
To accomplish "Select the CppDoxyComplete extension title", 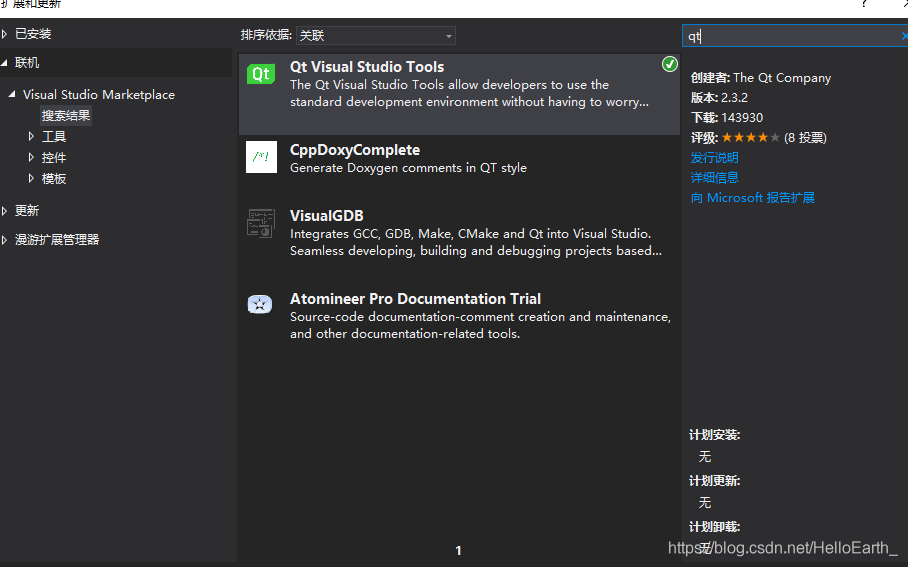I will point(355,150).
